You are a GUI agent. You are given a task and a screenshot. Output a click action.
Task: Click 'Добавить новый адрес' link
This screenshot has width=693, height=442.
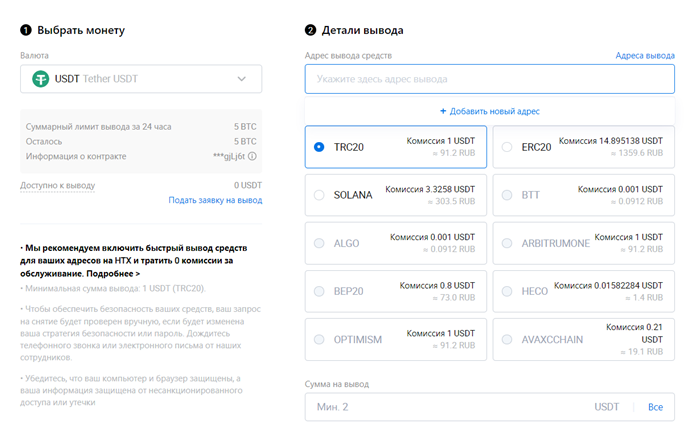[x=495, y=111]
